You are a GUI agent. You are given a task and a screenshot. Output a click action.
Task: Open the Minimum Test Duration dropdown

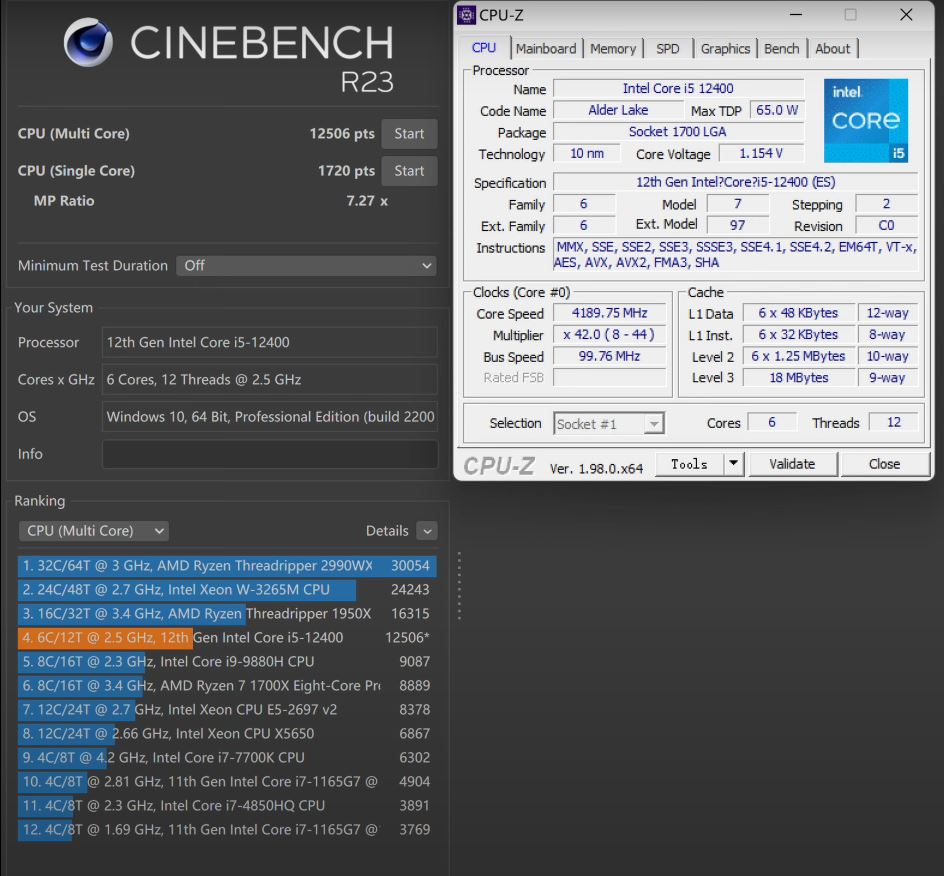click(x=306, y=265)
